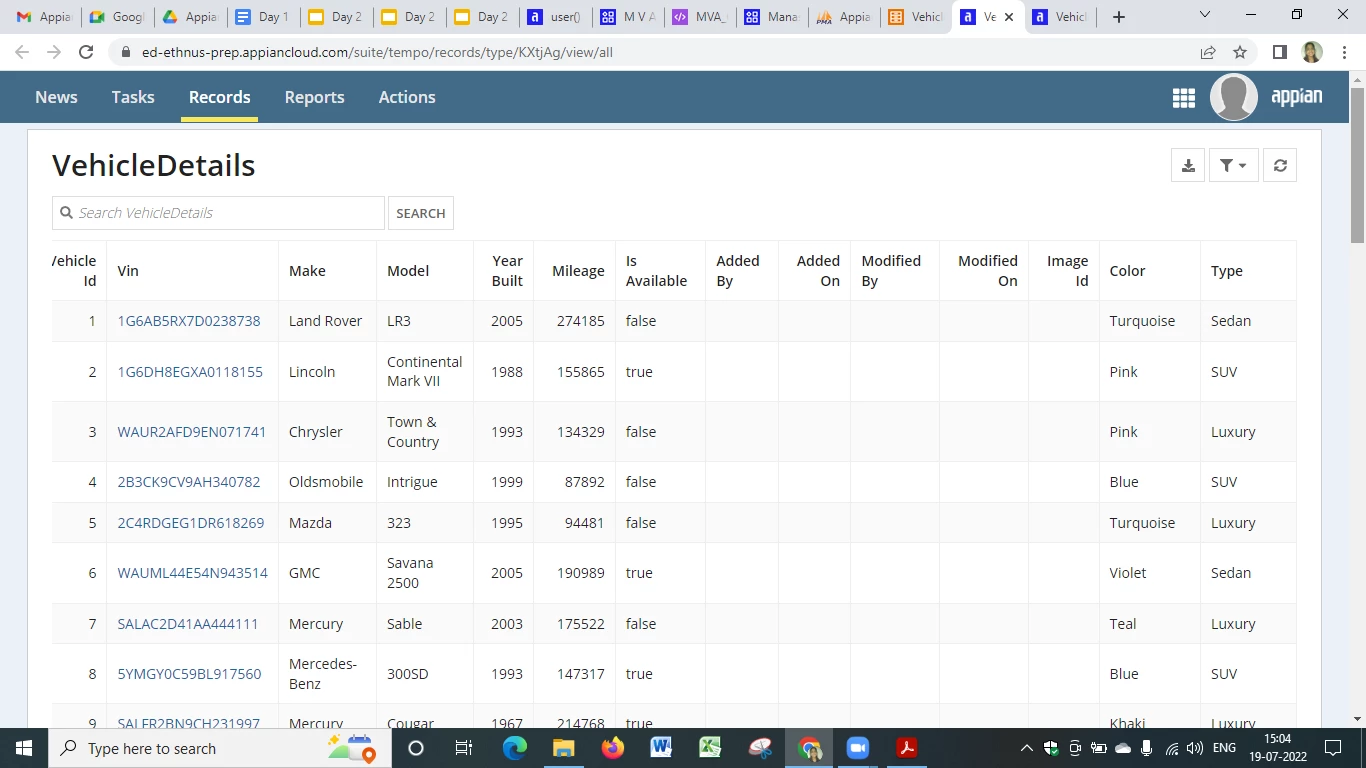Open Excel from taskbar
The height and width of the screenshot is (768, 1366).
tap(710, 748)
